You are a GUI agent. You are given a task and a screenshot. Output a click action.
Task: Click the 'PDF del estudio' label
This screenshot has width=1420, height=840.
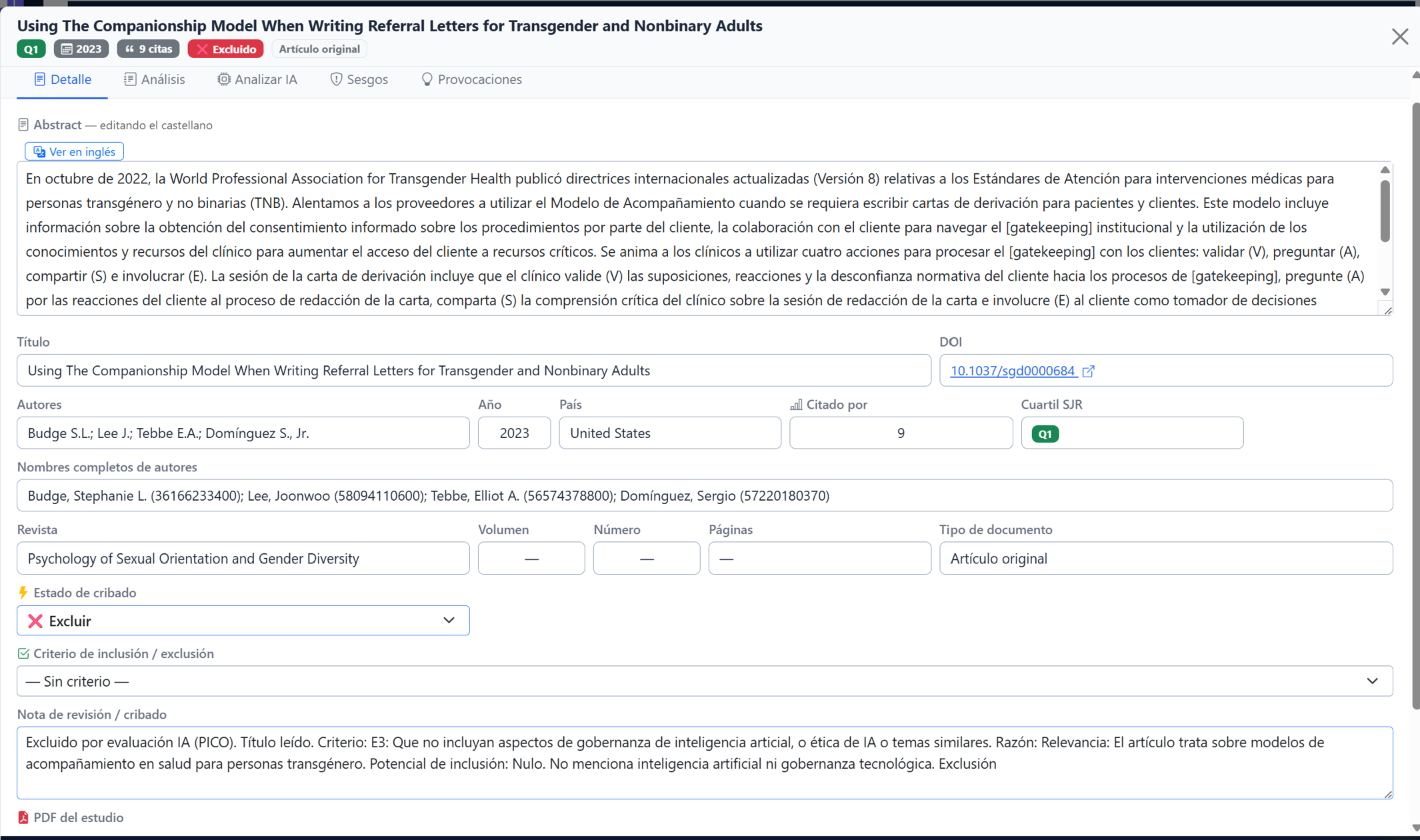click(x=78, y=817)
